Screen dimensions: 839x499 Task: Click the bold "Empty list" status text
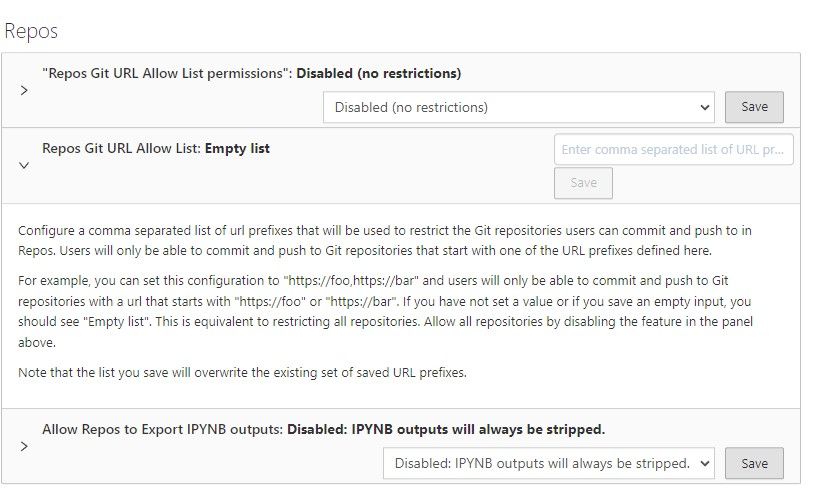coord(237,148)
